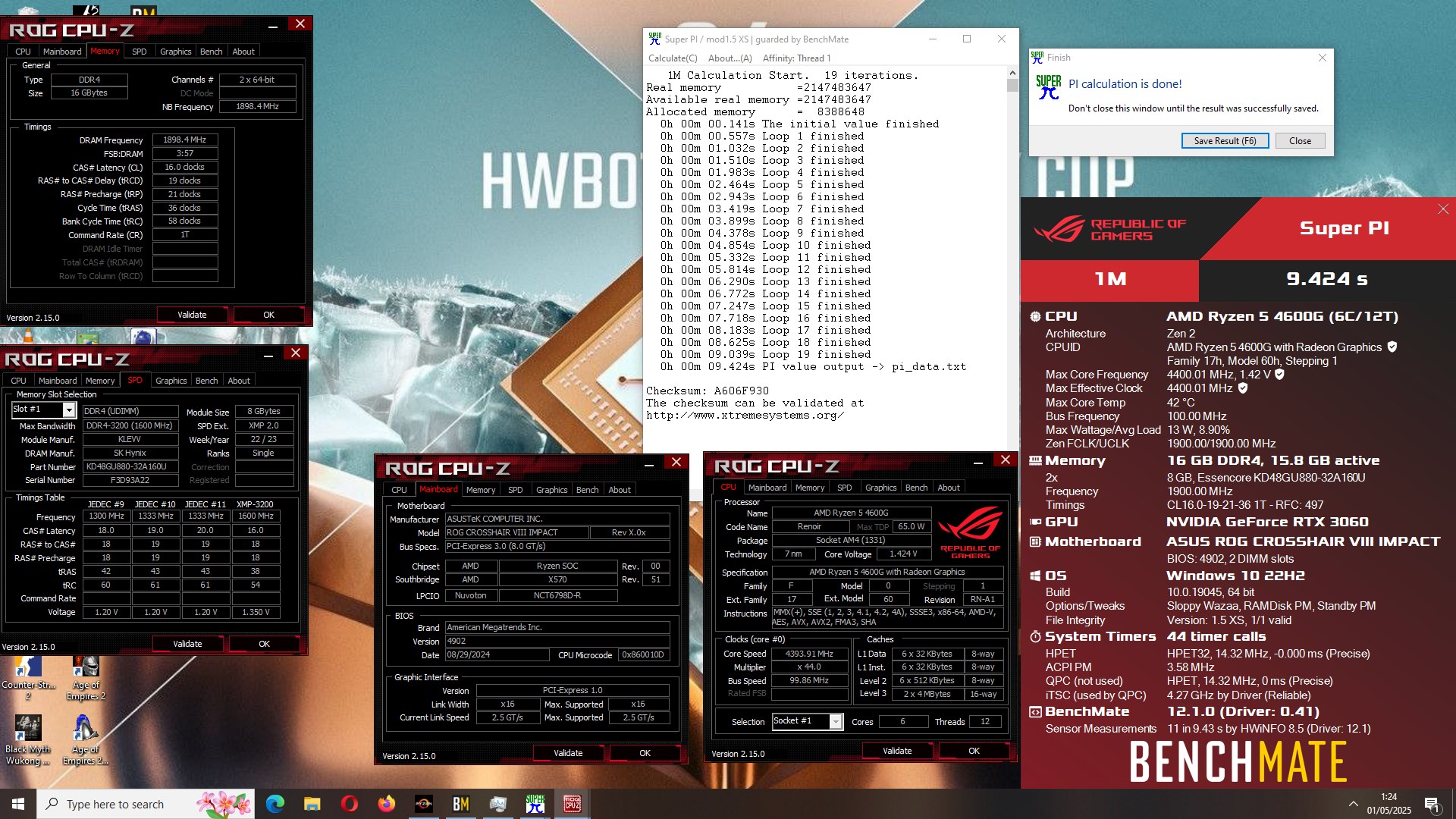The image size is (1456, 819).
Task: Switch to Super PI taskbar icon
Action: tap(535, 804)
